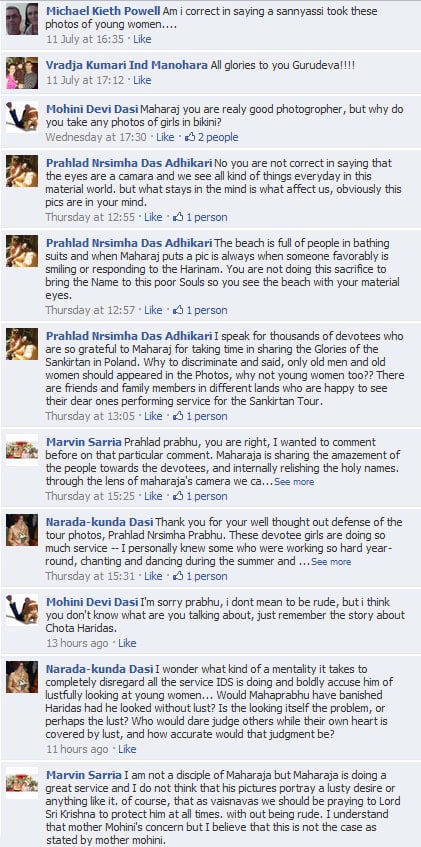Show the 1 person who liked 12:57 comment
This screenshot has height=847, width=421.
pyautogui.click(x=206, y=310)
